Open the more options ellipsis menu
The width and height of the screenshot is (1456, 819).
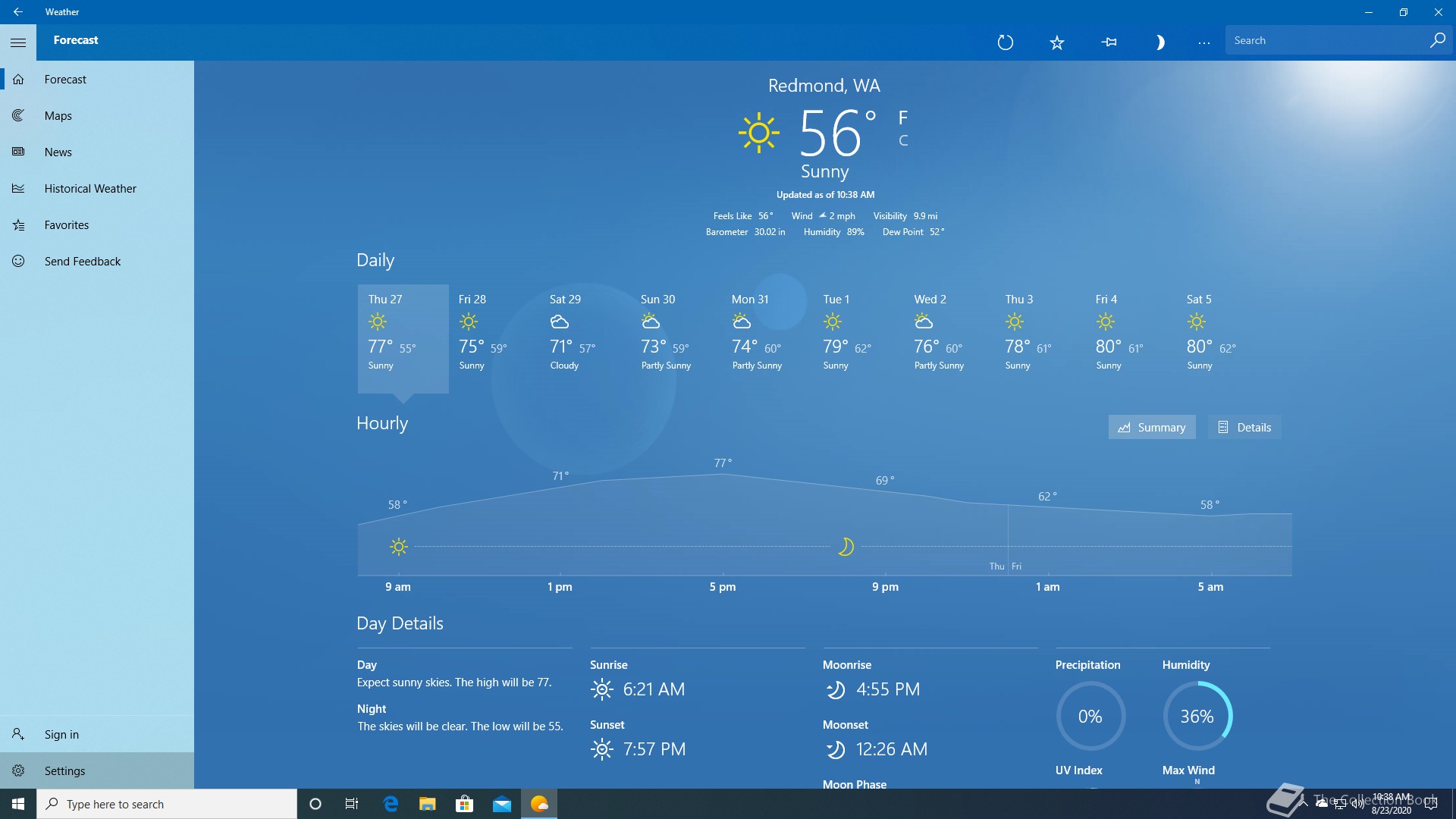click(1204, 42)
